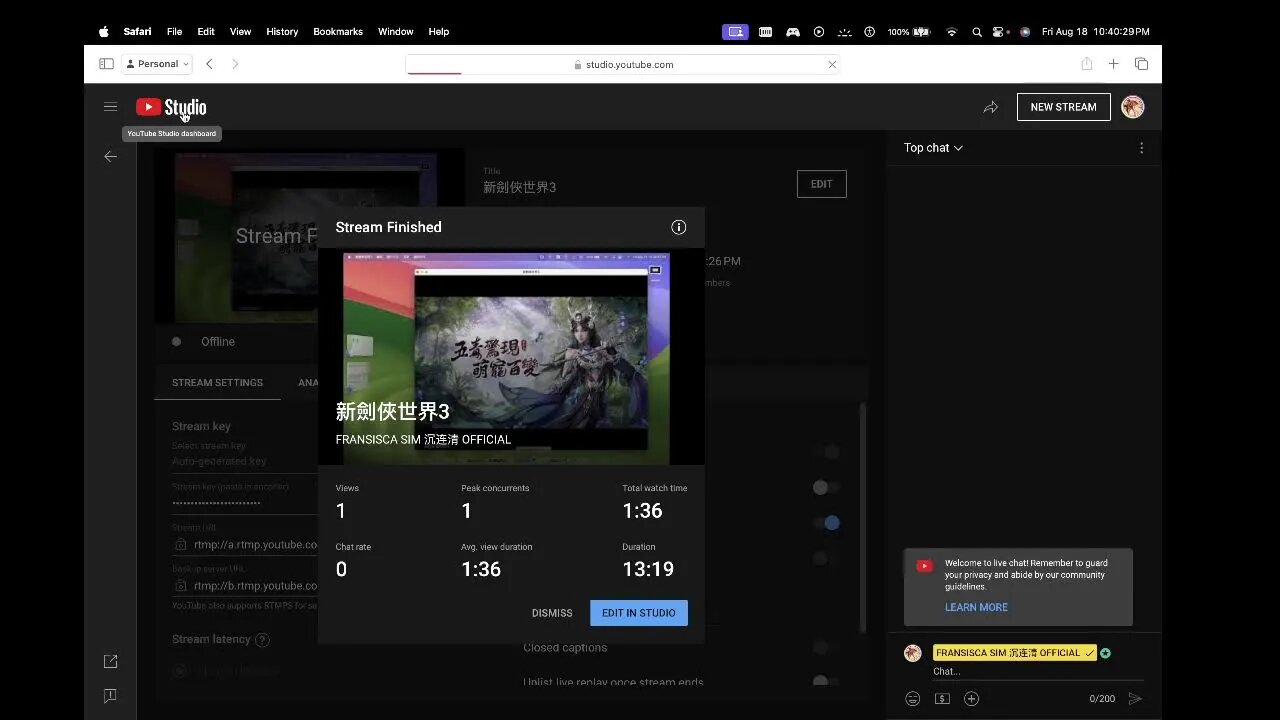The height and width of the screenshot is (720, 1280).
Task: Click the YouTube Studio logo
Action: pyautogui.click(x=171, y=107)
